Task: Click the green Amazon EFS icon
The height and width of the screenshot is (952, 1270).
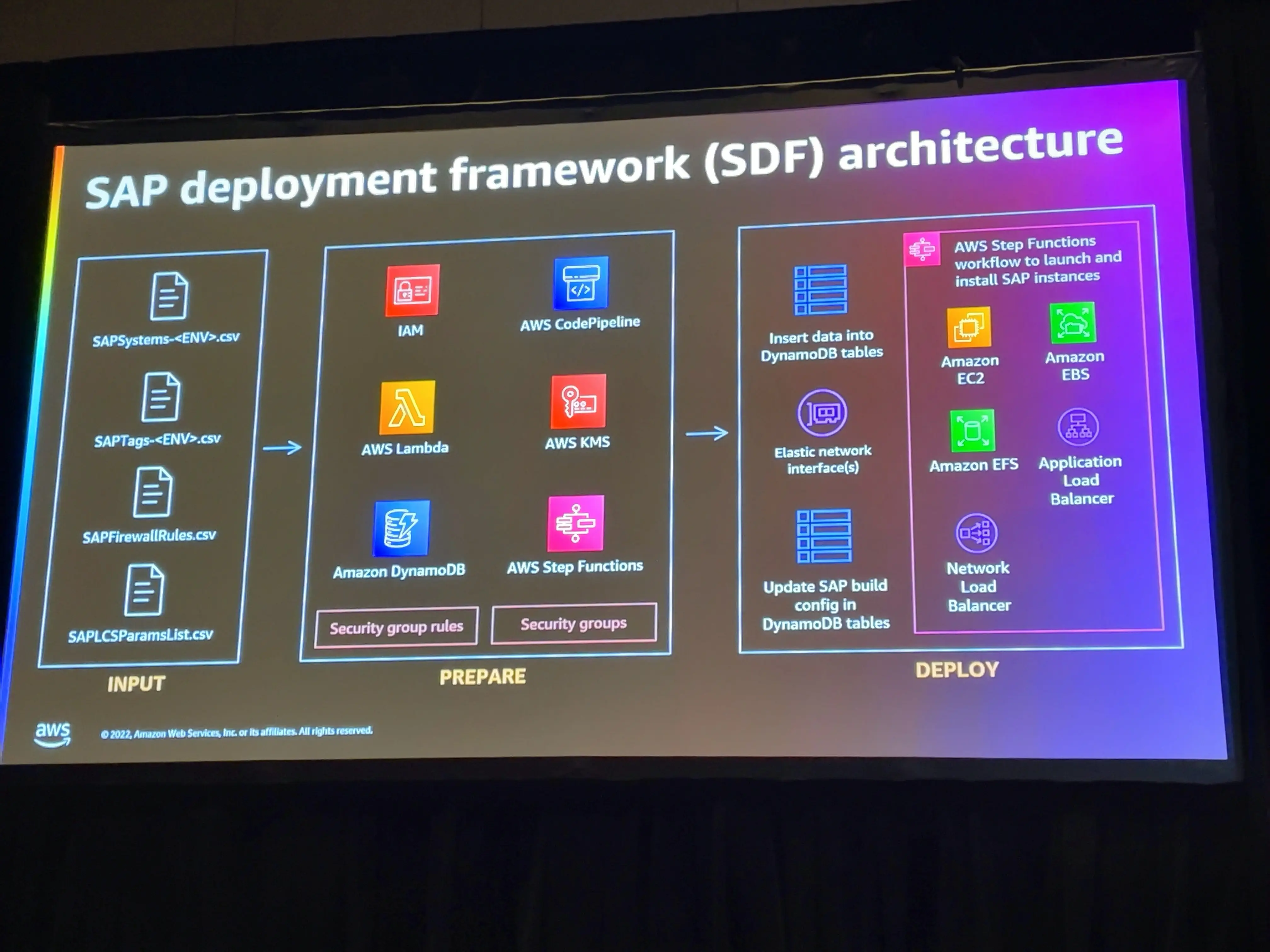Action: 972,431
